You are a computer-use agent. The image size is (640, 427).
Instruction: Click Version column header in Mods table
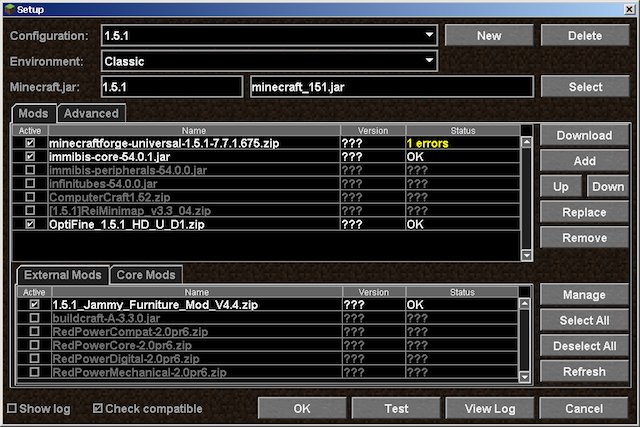point(373,131)
